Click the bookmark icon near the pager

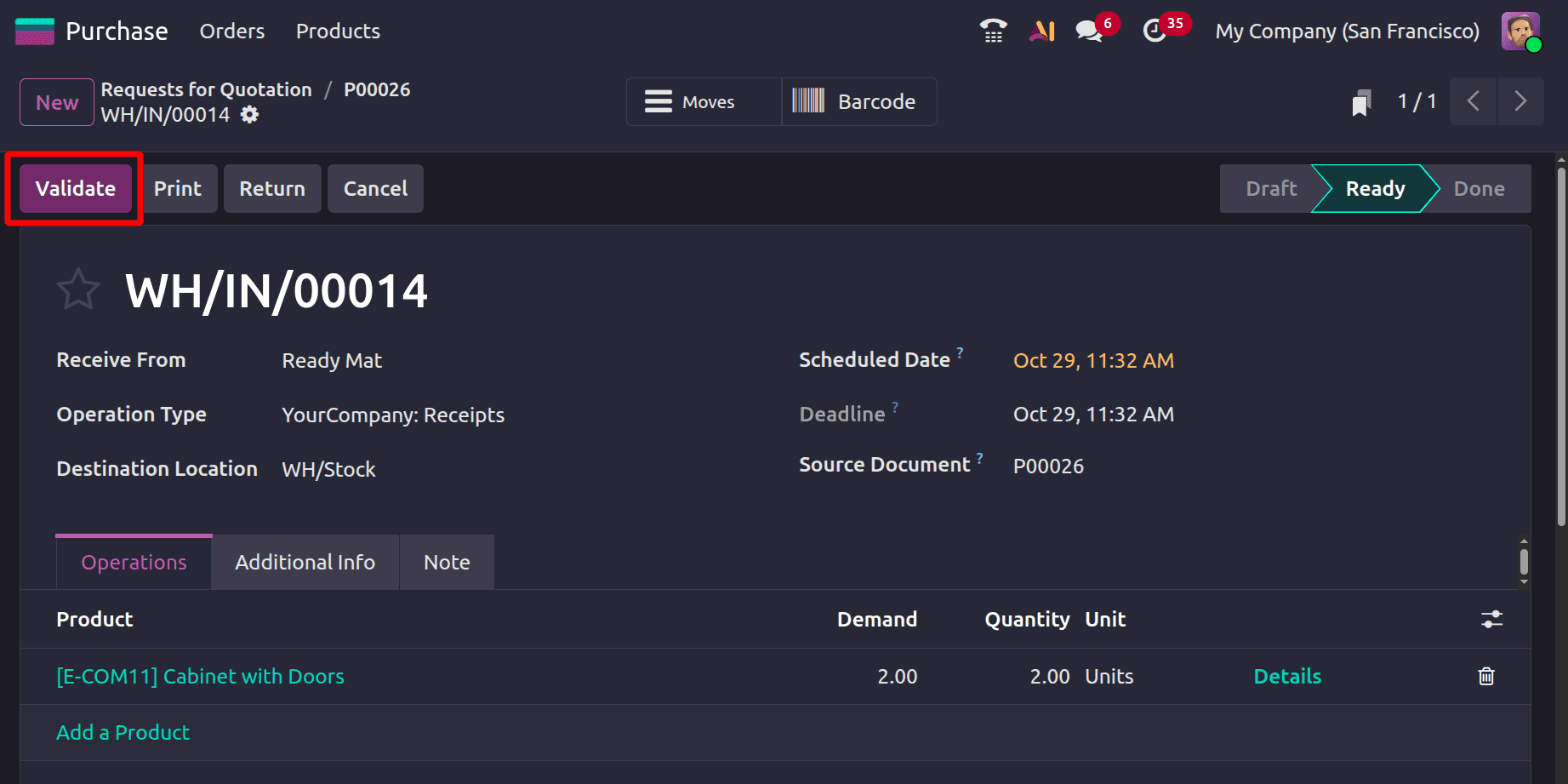[x=1361, y=101]
